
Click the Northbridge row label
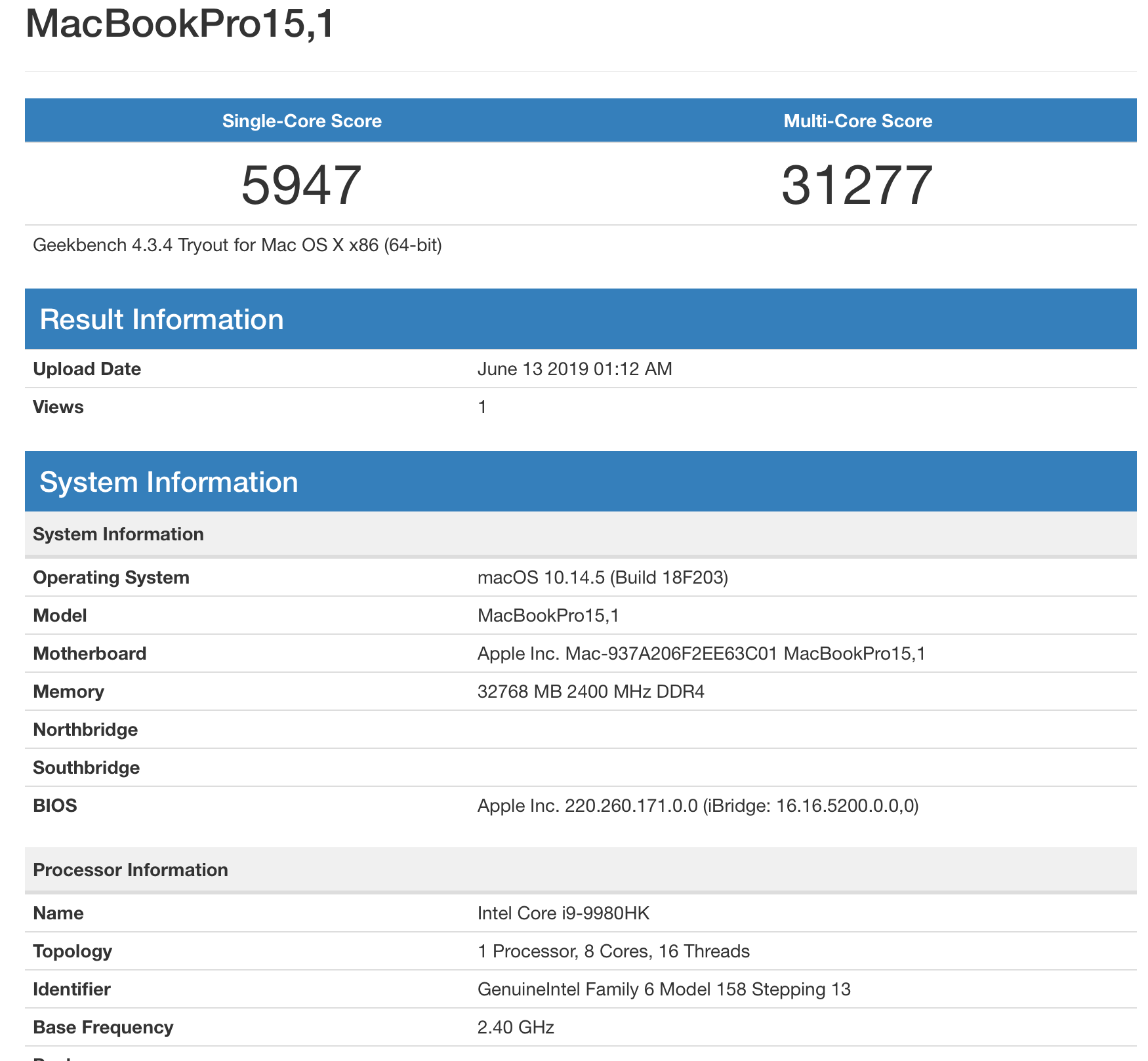tap(85, 730)
